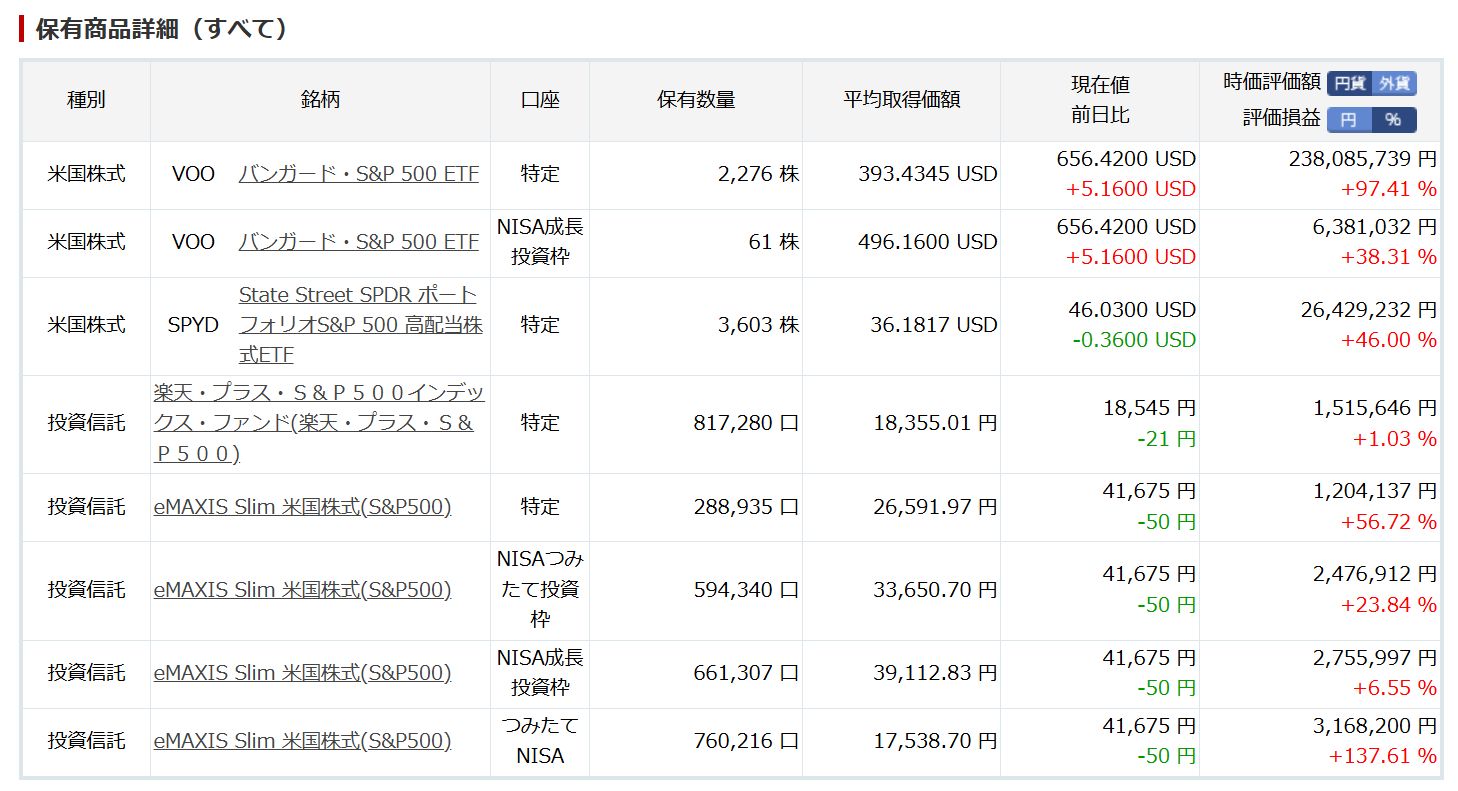
Task: Open eMAXIS Slim link in つみたてNISA row
Action: (302, 741)
